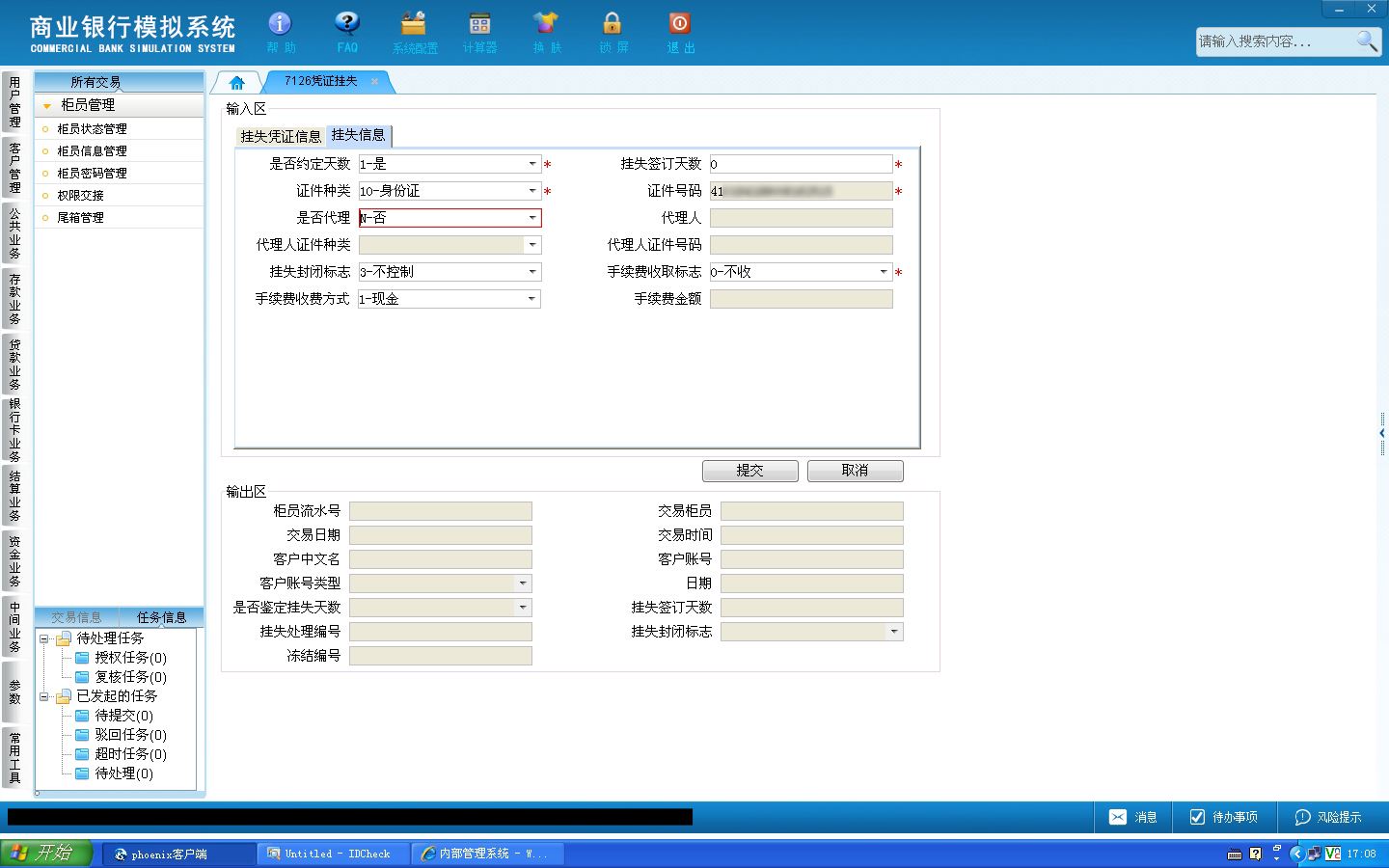Viewport: 1389px width, 868px height.
Task: Open the 是否约定天数 dropdown
Action: (532, 164)
